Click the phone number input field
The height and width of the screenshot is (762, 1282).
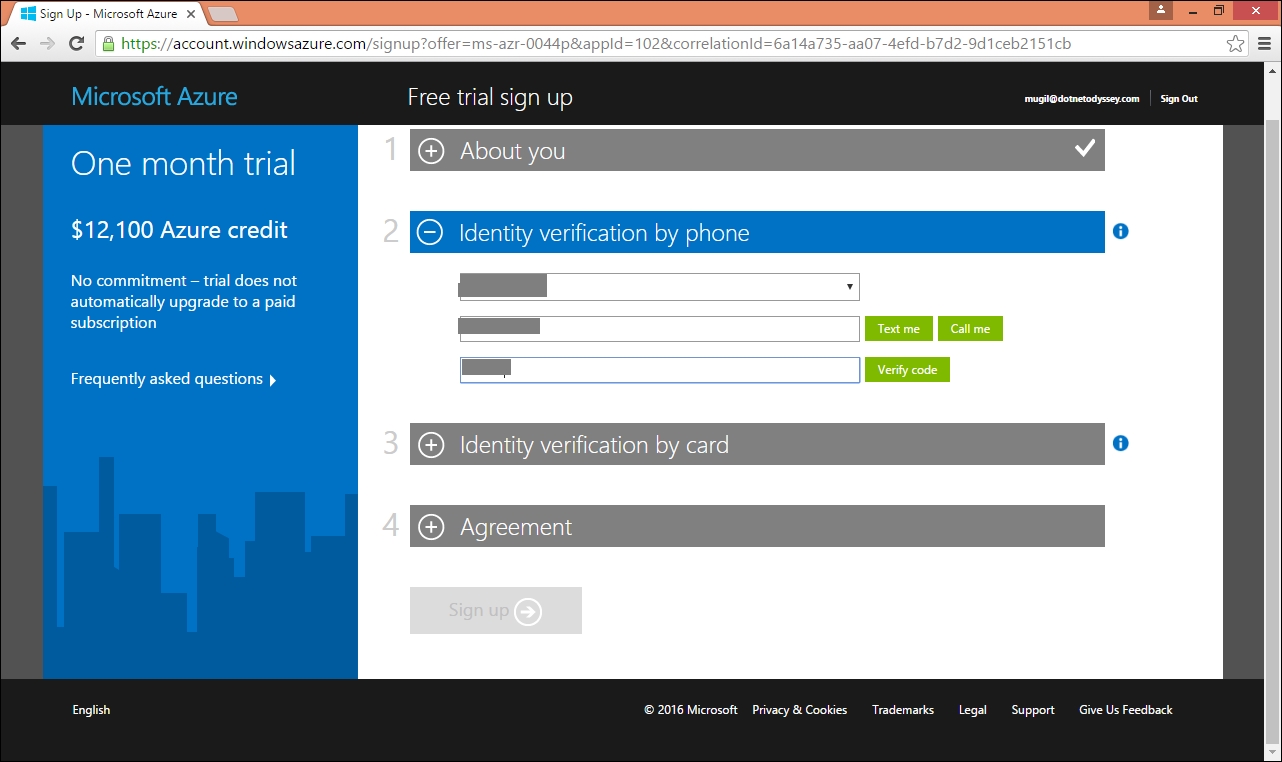[x=659, y=328]
